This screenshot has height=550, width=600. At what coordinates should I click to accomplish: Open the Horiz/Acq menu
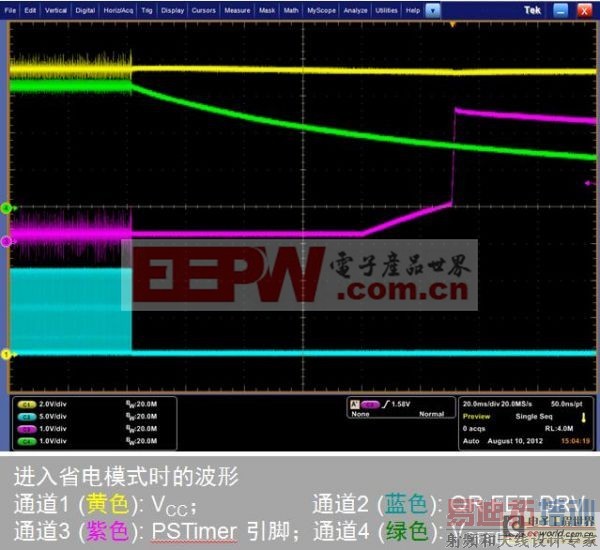pyautogui.click(x=118, y=10)
